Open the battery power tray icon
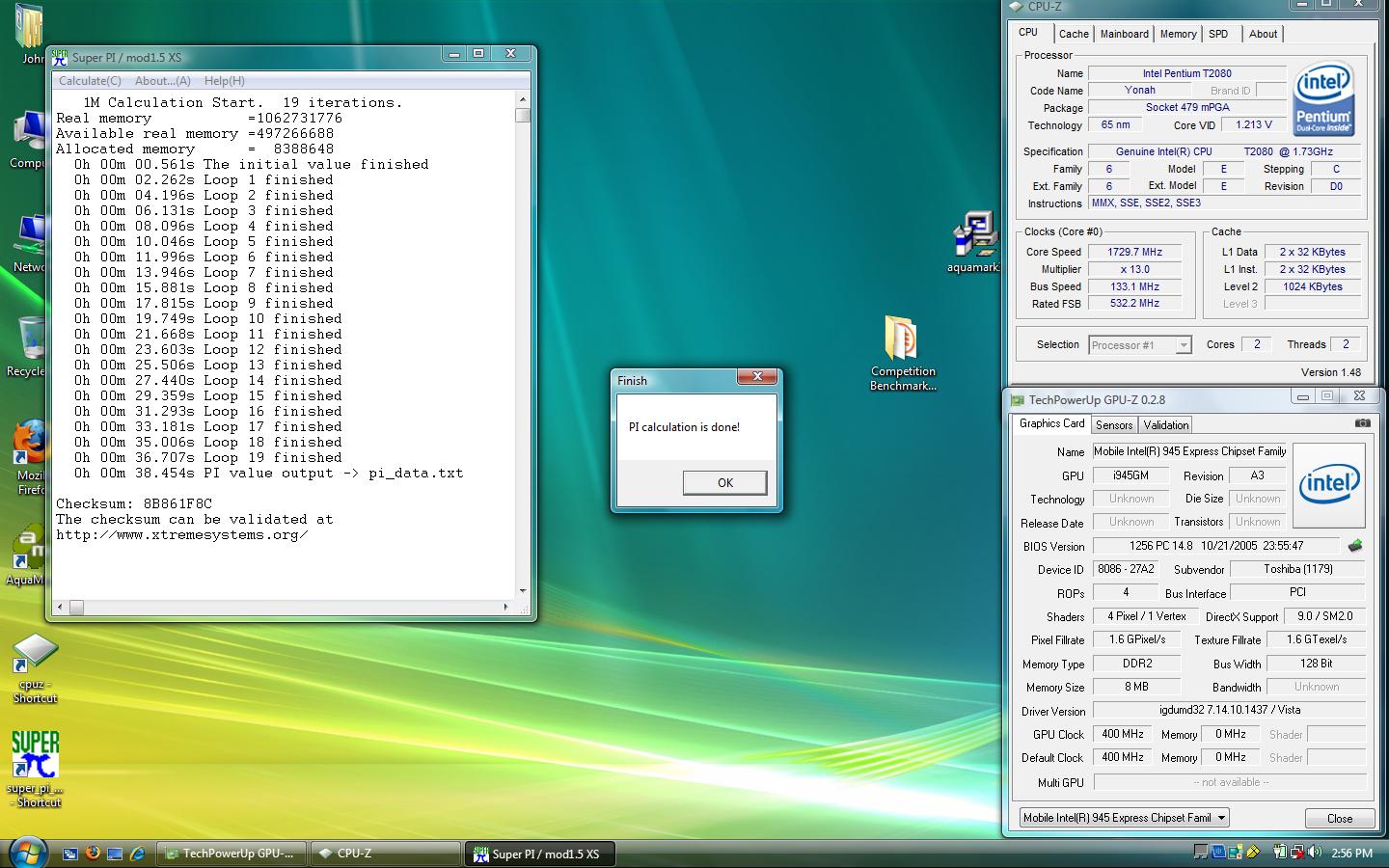 [1280, 852]
